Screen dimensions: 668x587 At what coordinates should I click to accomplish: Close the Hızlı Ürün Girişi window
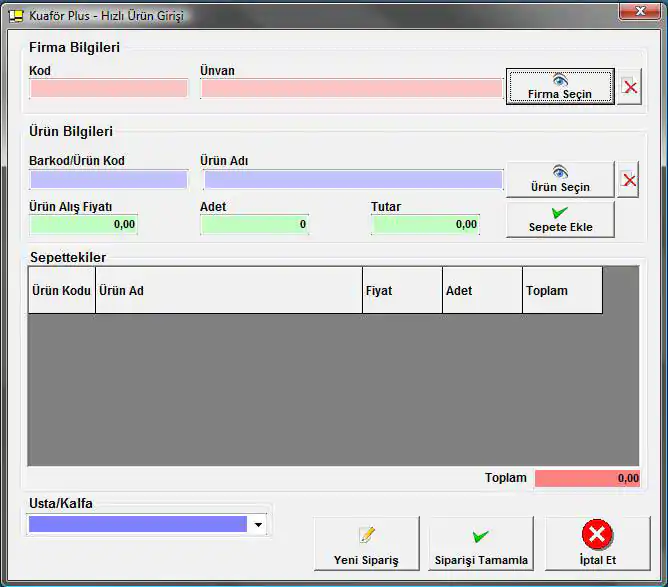point(632,12)
